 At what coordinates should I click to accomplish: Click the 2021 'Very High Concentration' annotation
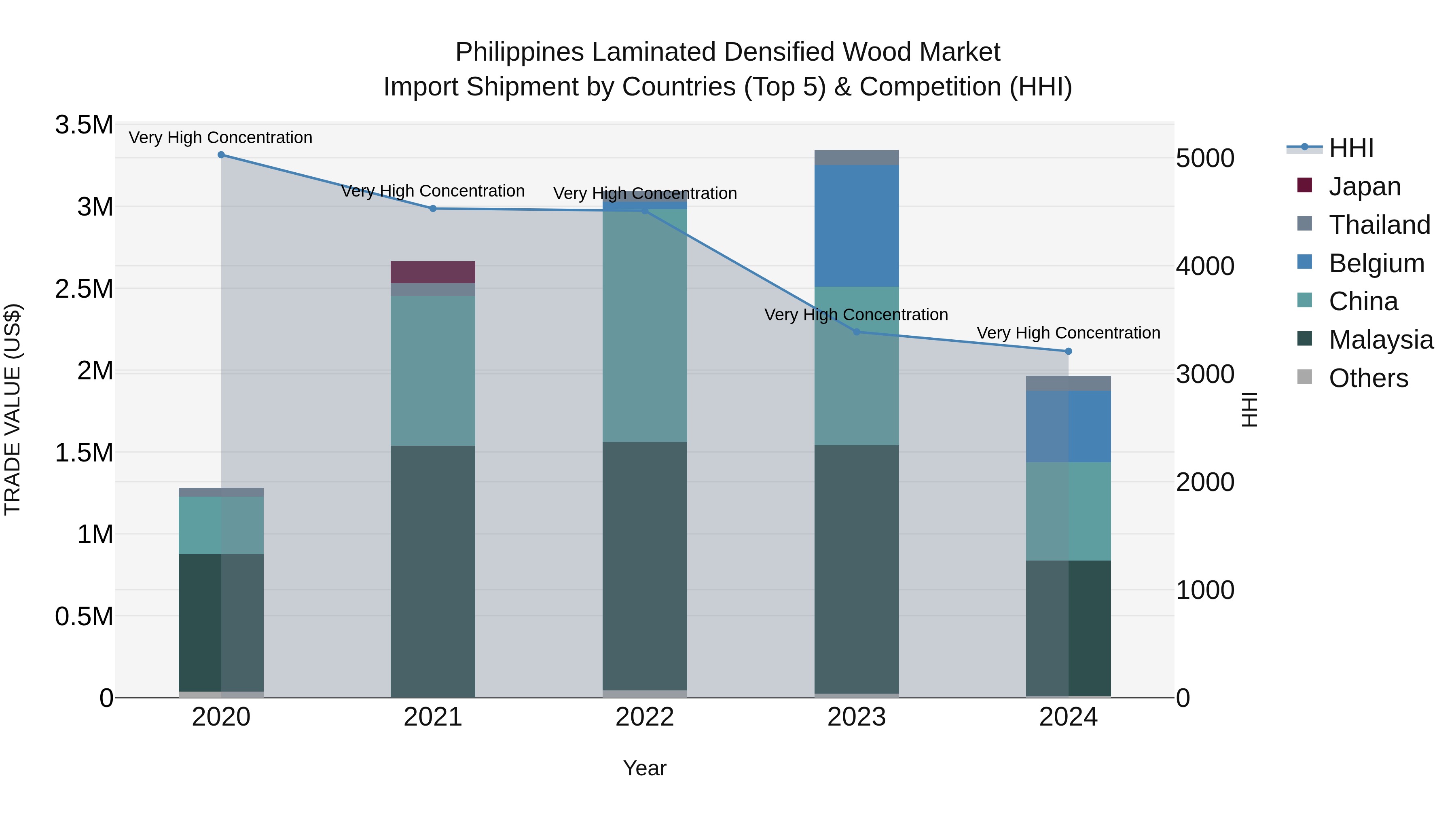pyautogui.click(x=433, y=191)
